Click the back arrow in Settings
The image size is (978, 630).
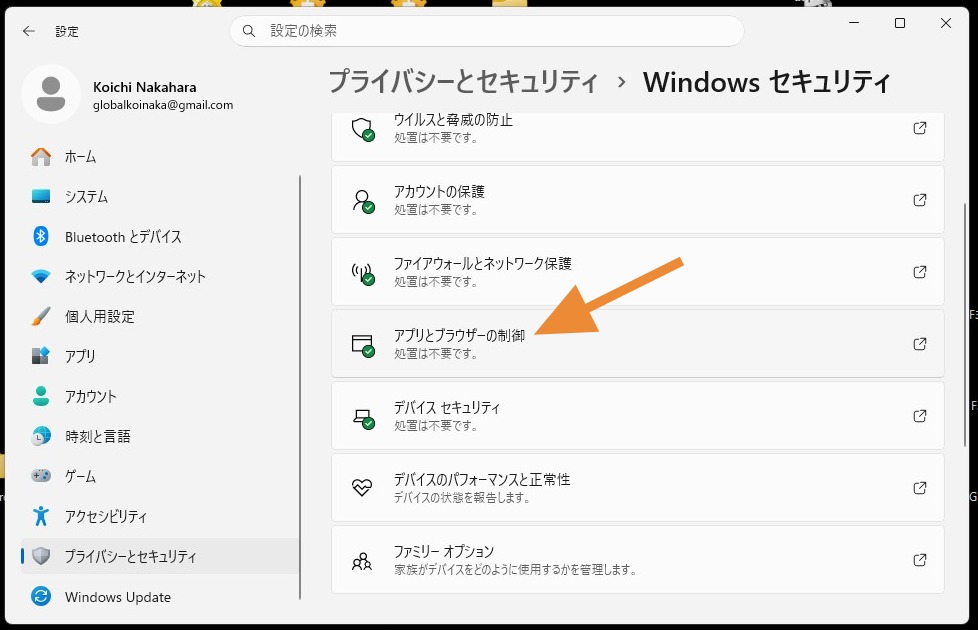tap(29, 31)
